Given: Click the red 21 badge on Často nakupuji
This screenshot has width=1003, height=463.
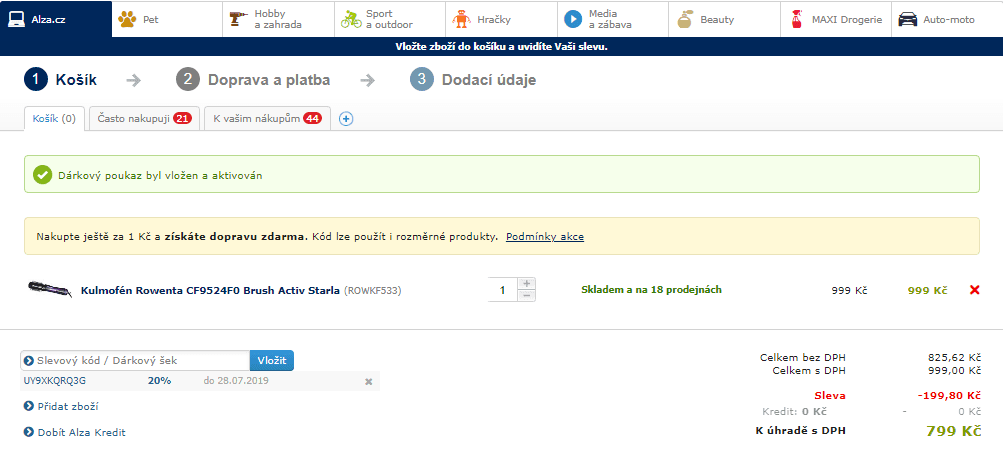Looking at the screenshot, I should point(182,118).
